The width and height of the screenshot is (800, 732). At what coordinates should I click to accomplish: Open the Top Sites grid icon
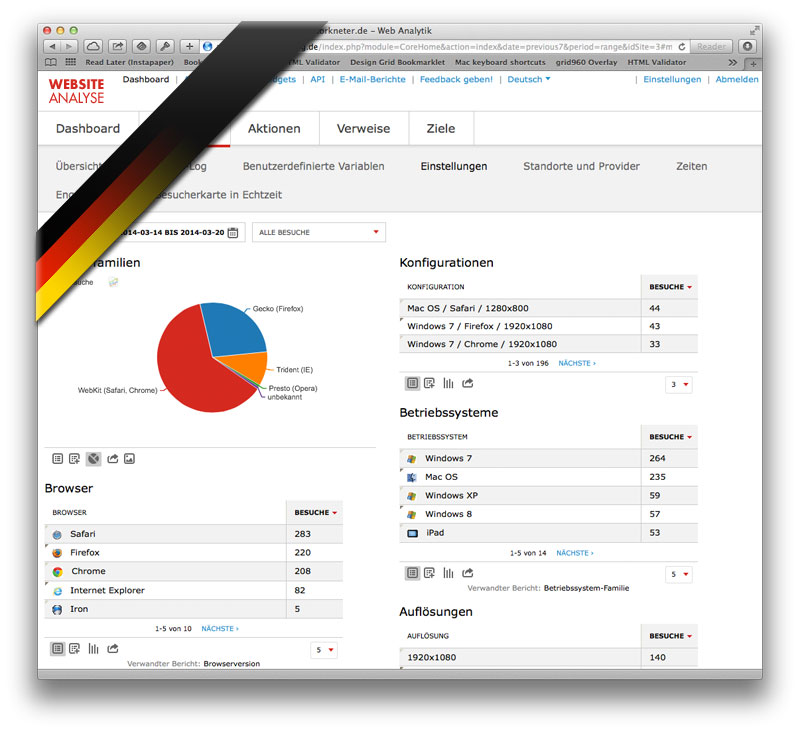(x=70, y=62)
